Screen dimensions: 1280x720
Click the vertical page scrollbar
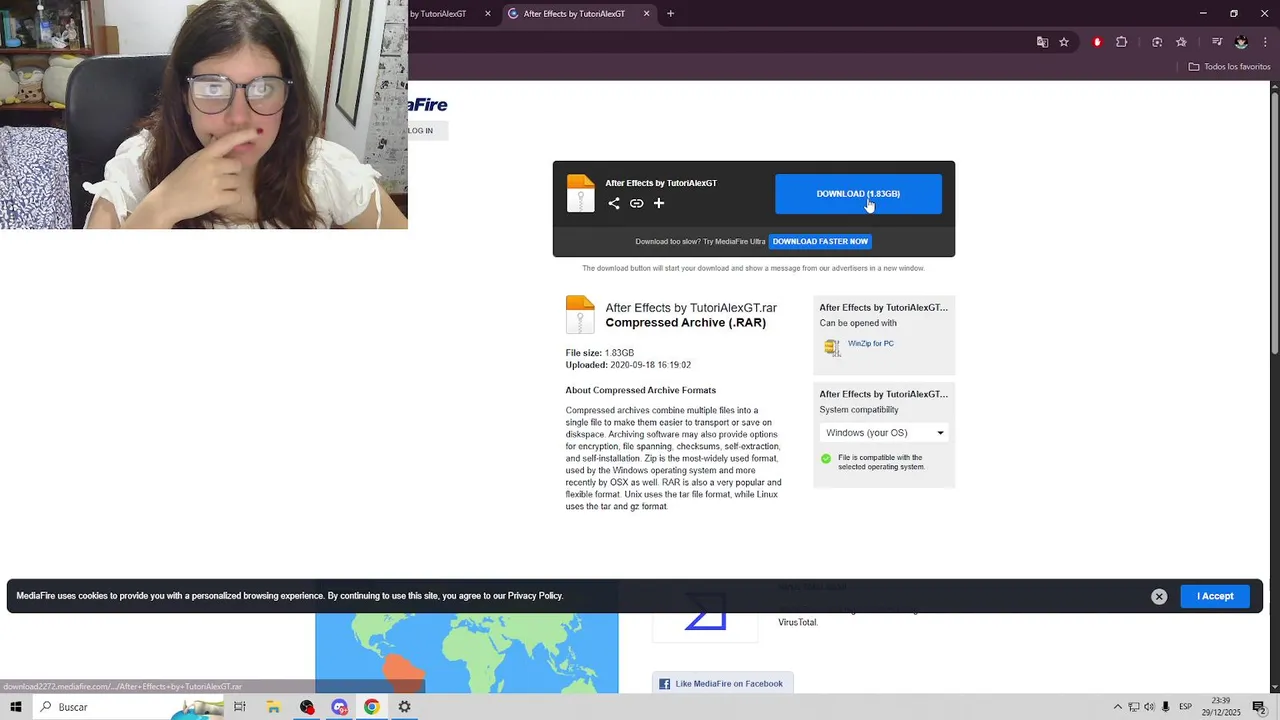1274,385
